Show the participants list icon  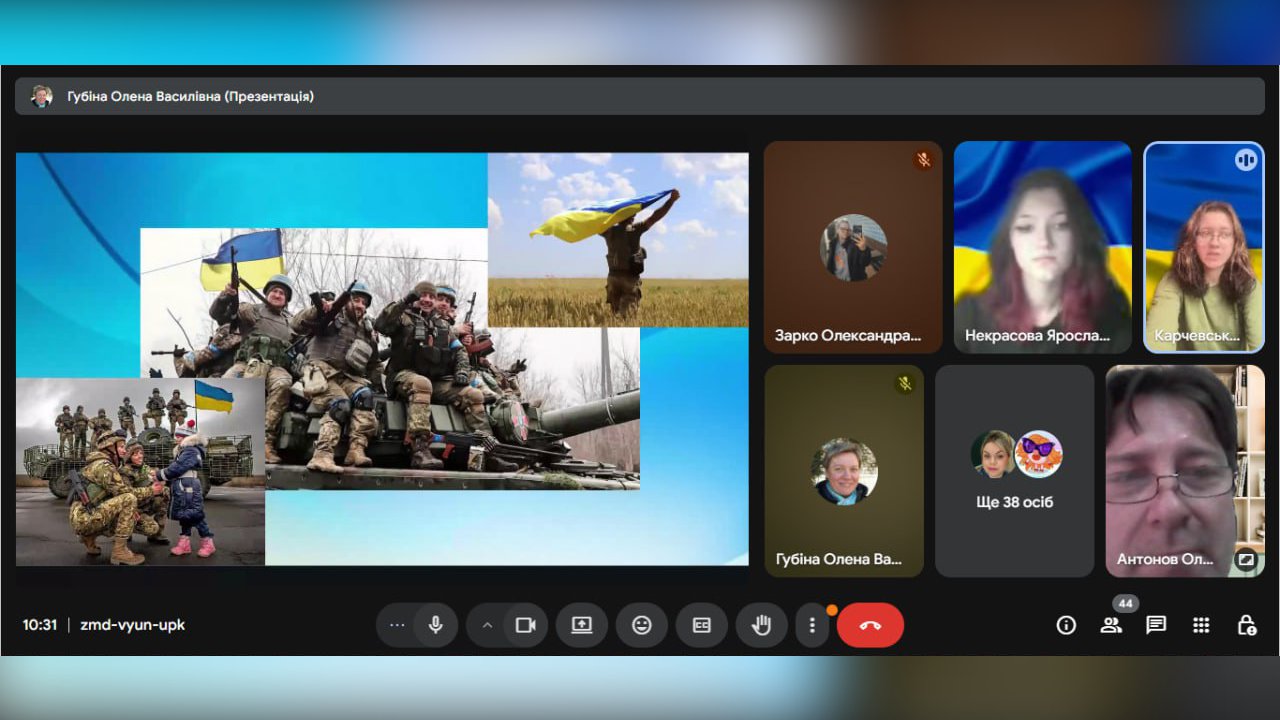click(1111, 625)
